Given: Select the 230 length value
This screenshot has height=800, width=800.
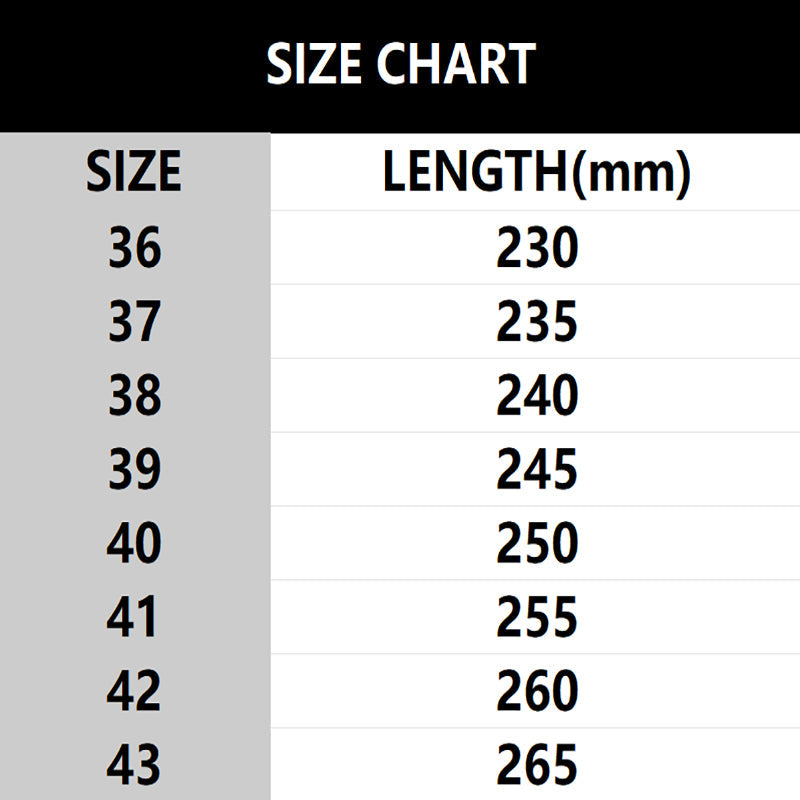Looking at the screenshot, I should (x=537, y=247).
